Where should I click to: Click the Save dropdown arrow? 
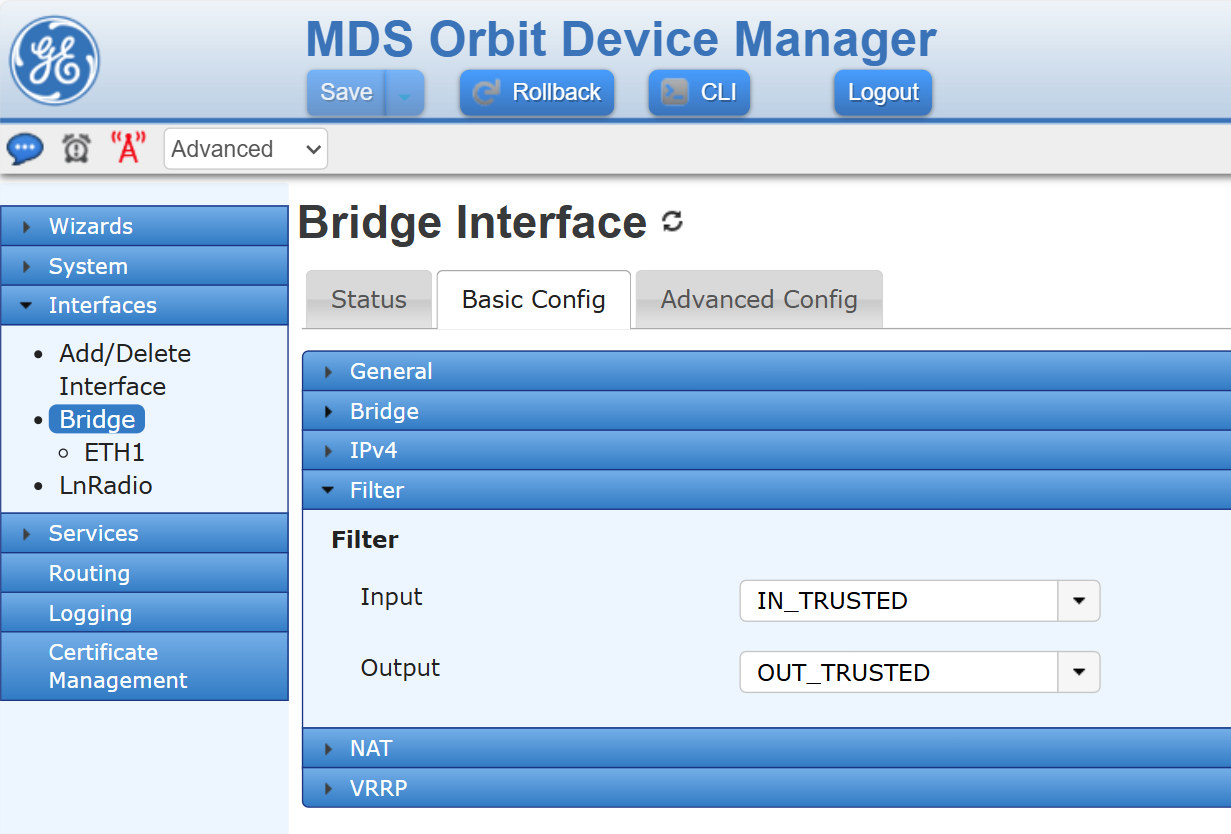[405, 93]
